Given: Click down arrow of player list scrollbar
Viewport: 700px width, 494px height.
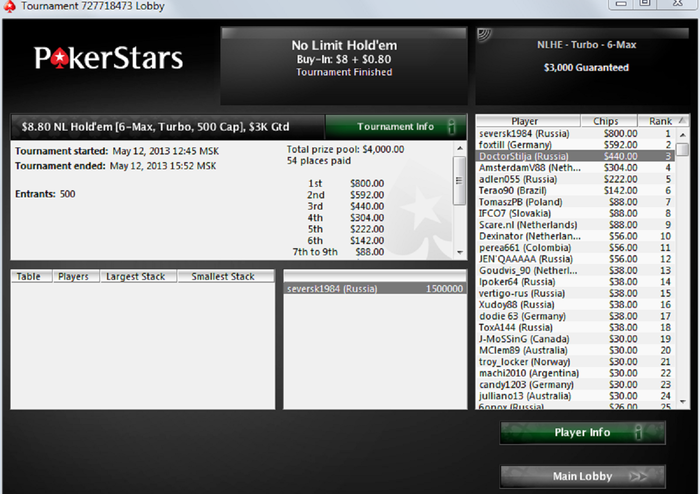Looking at the screenshot, I should click(x=683, y=402).
